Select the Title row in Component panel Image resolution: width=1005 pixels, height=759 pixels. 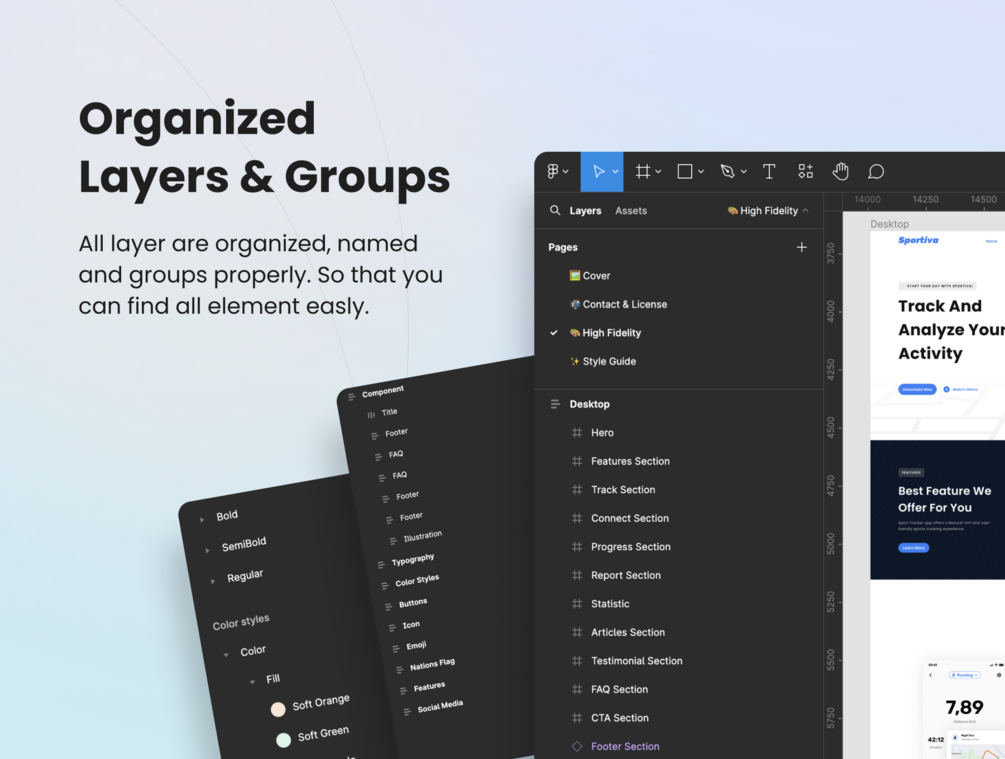[x=389, y=412]
